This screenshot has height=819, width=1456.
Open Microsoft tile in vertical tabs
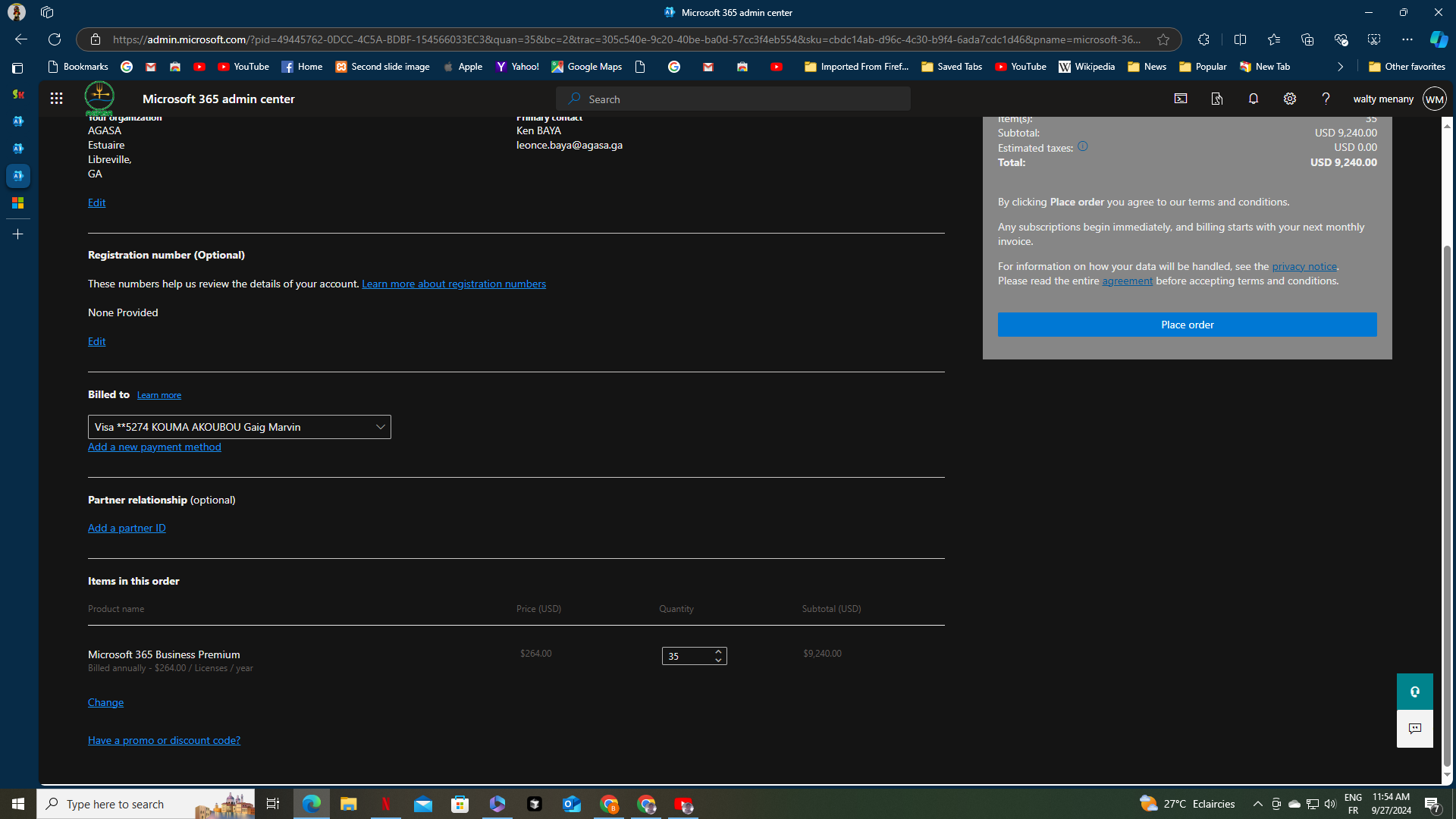tap(17, 203)
